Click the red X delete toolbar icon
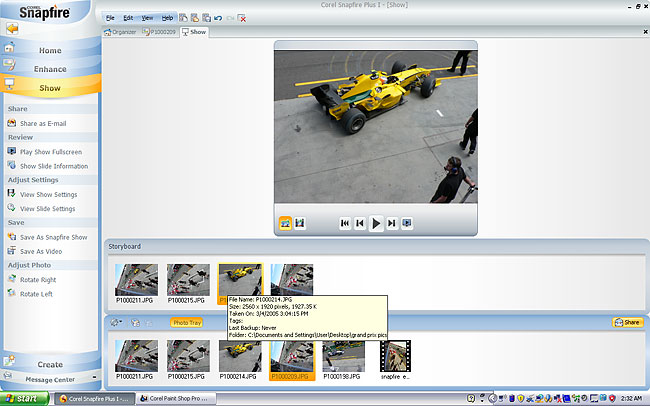 click(243, 18)
